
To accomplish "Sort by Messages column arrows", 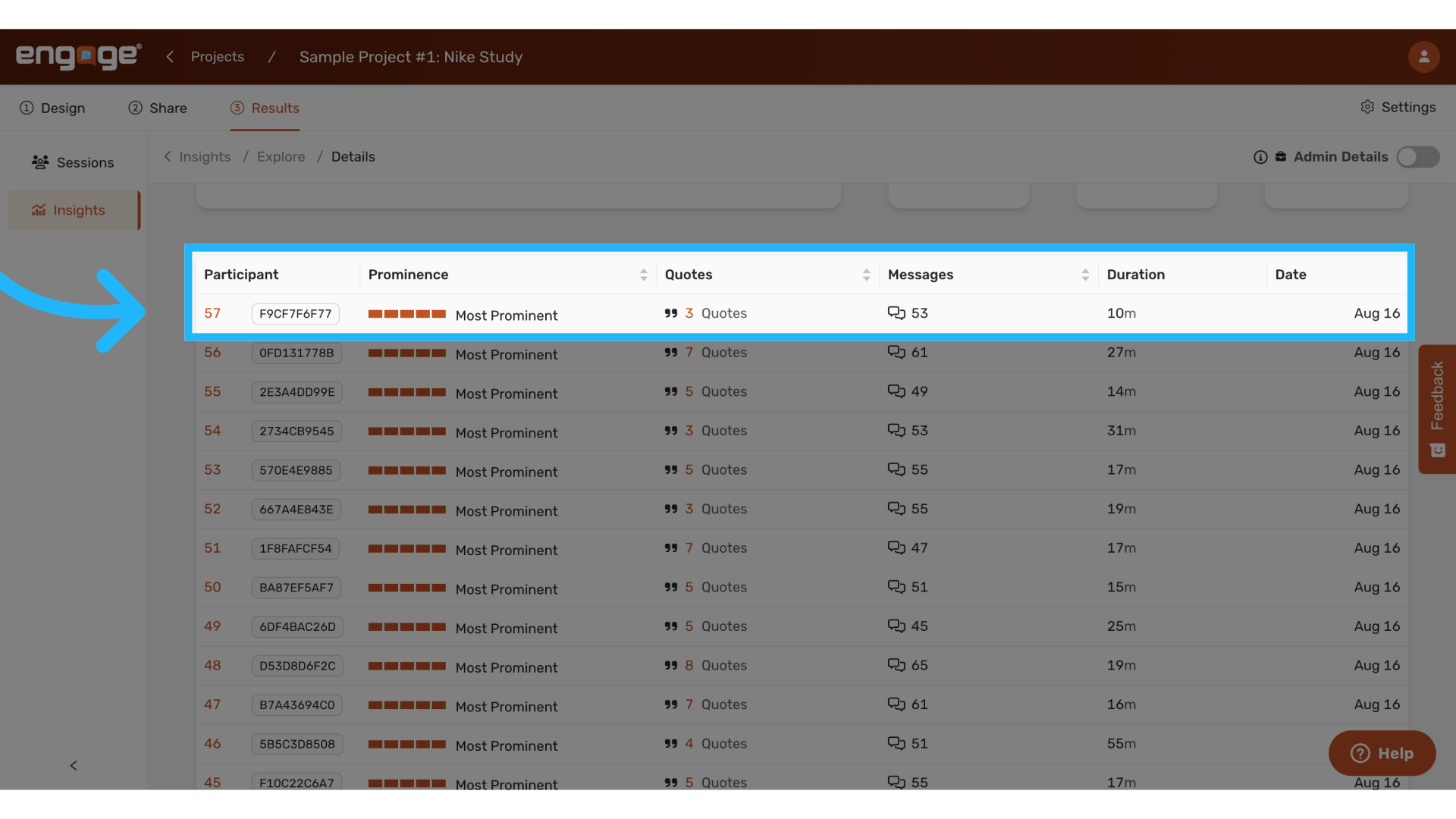I will tap(1085, 275).
